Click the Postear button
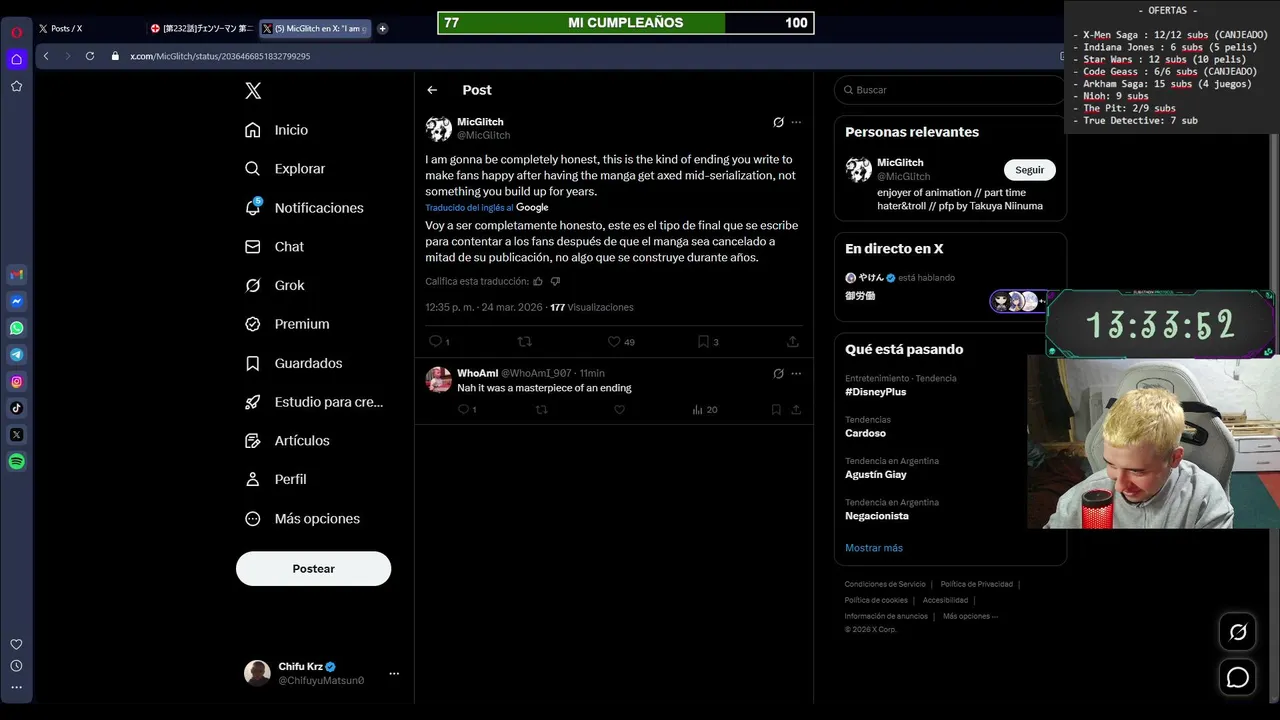The width and height of the screenshot is (1280, 720). coord(313,568)
